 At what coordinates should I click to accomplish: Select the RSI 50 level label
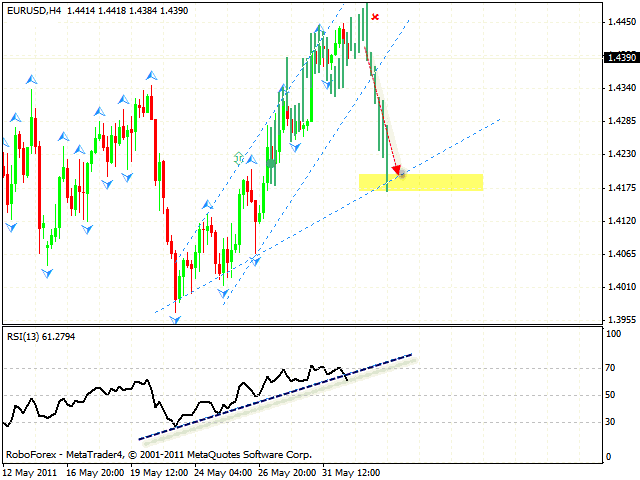click(x=610, y=395)
